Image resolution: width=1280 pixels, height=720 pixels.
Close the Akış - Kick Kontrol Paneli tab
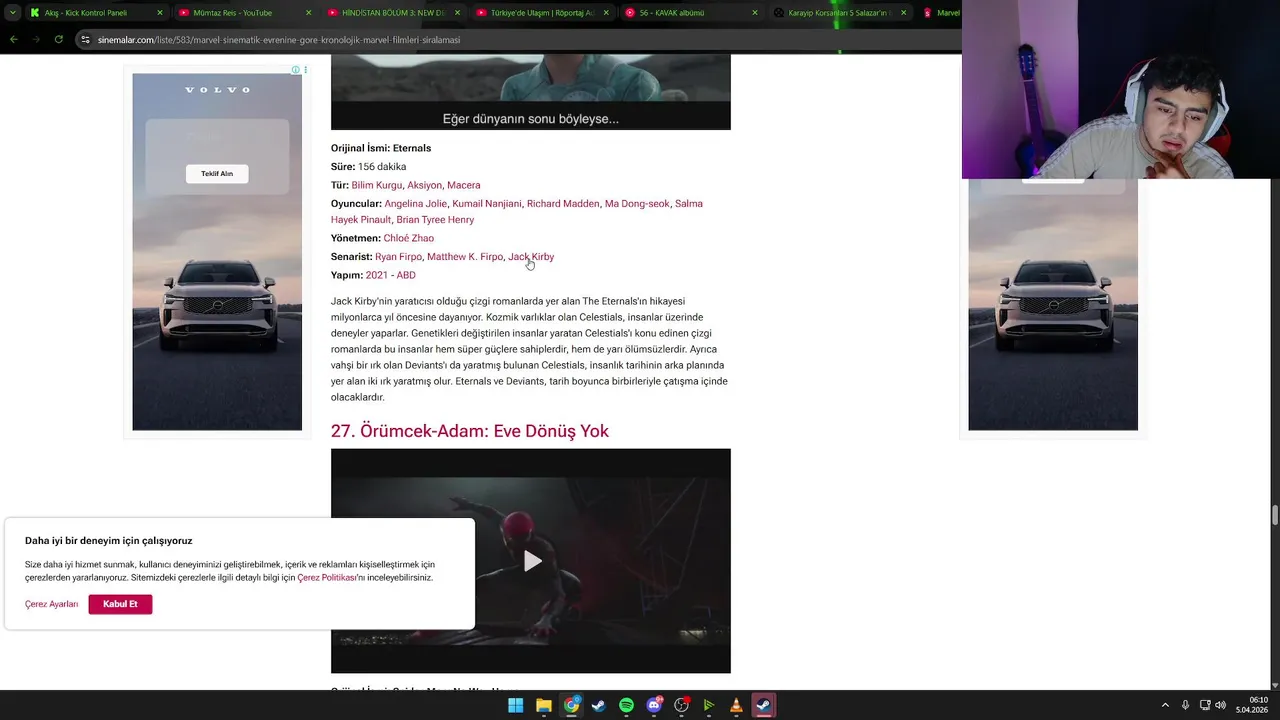160,13
